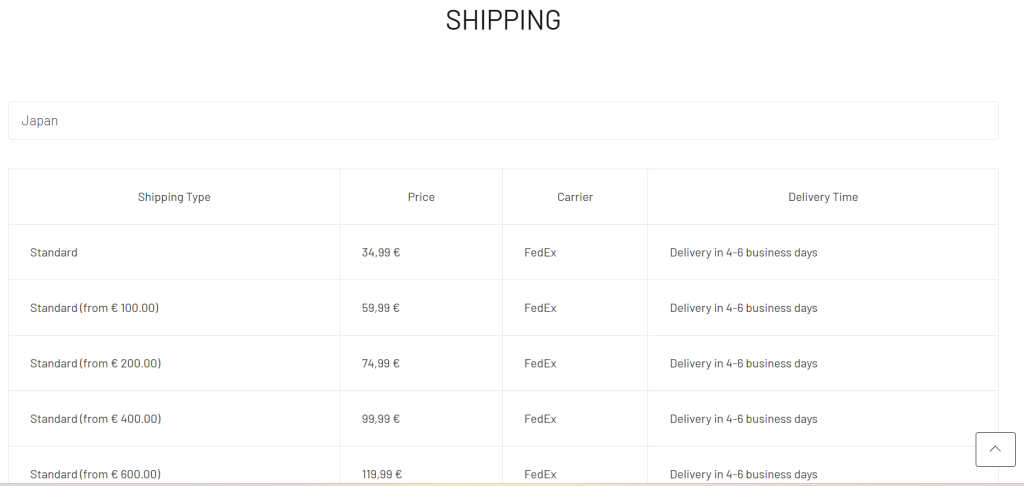
Task: Select Standard (from € 400.00) row
Action: click(x=503, y=419)
